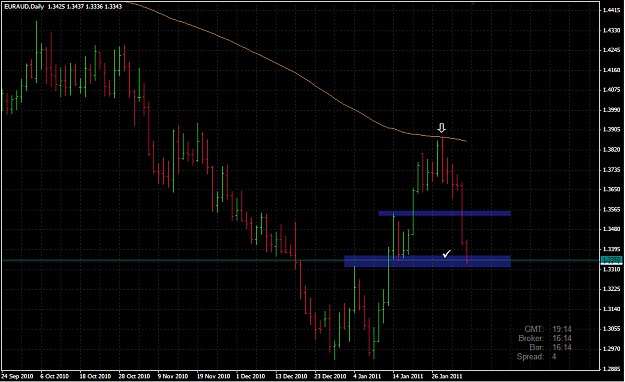The width and height of the screenshot is (625, 382).
Task: Click the 18 Oct 2010 date label
Action: click(95, 376)
